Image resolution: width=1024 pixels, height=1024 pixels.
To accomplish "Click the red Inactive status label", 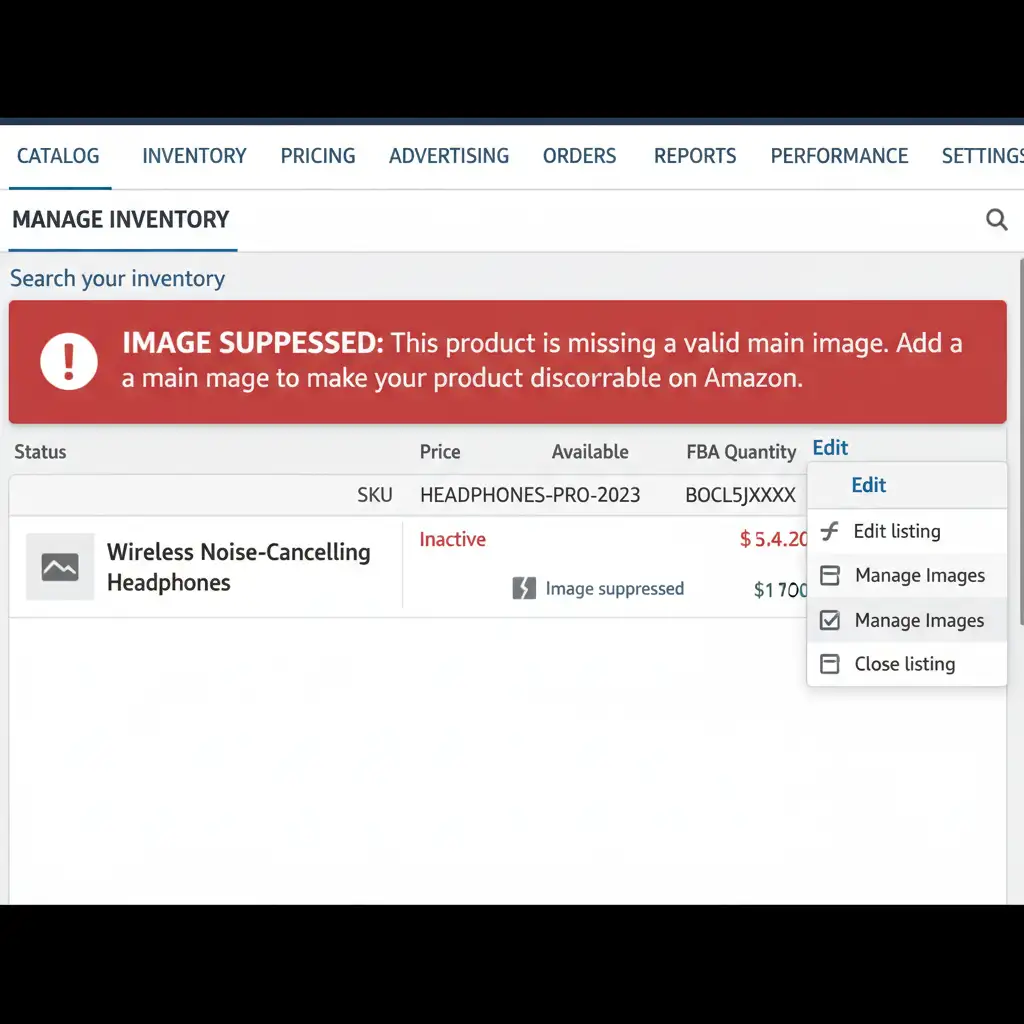I will click(452, 540).
